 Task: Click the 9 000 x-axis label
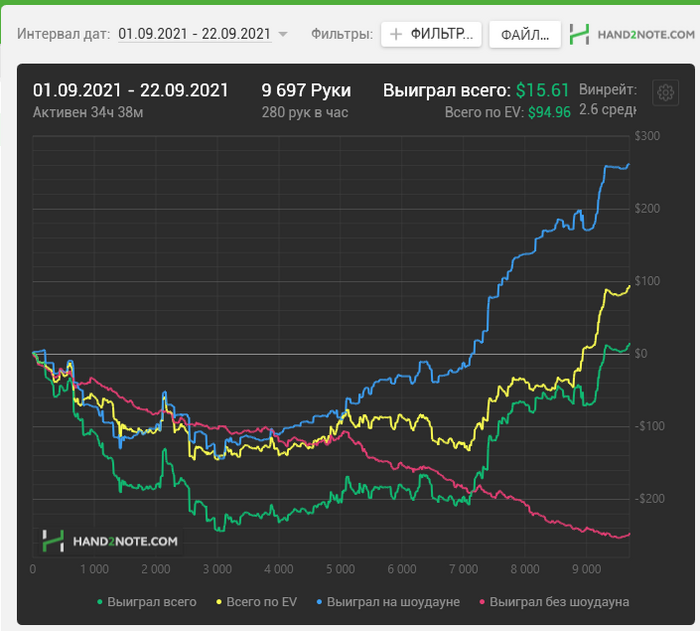click(x=587, y=569)
